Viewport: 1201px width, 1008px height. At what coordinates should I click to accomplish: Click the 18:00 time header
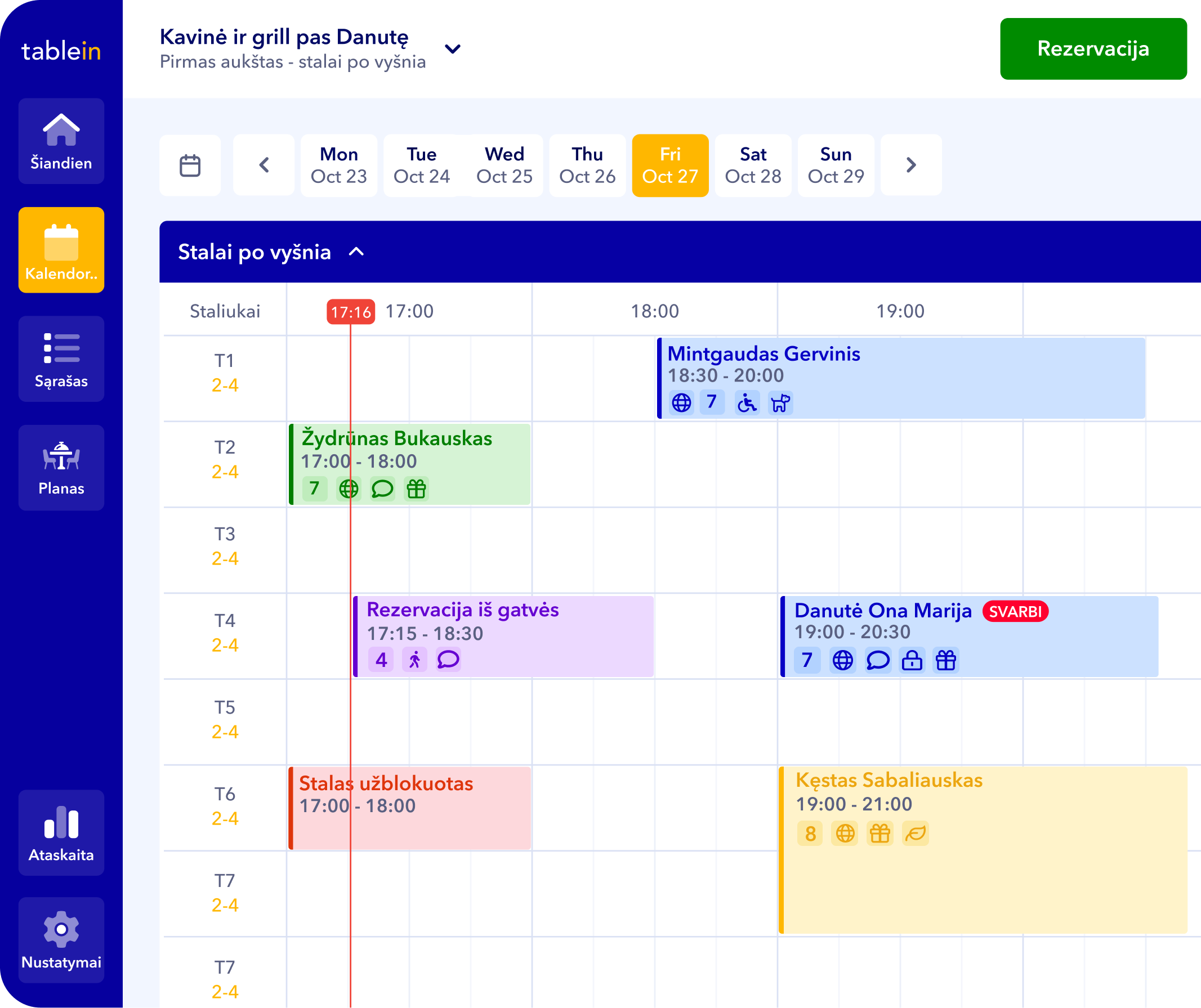pos(655,312)
